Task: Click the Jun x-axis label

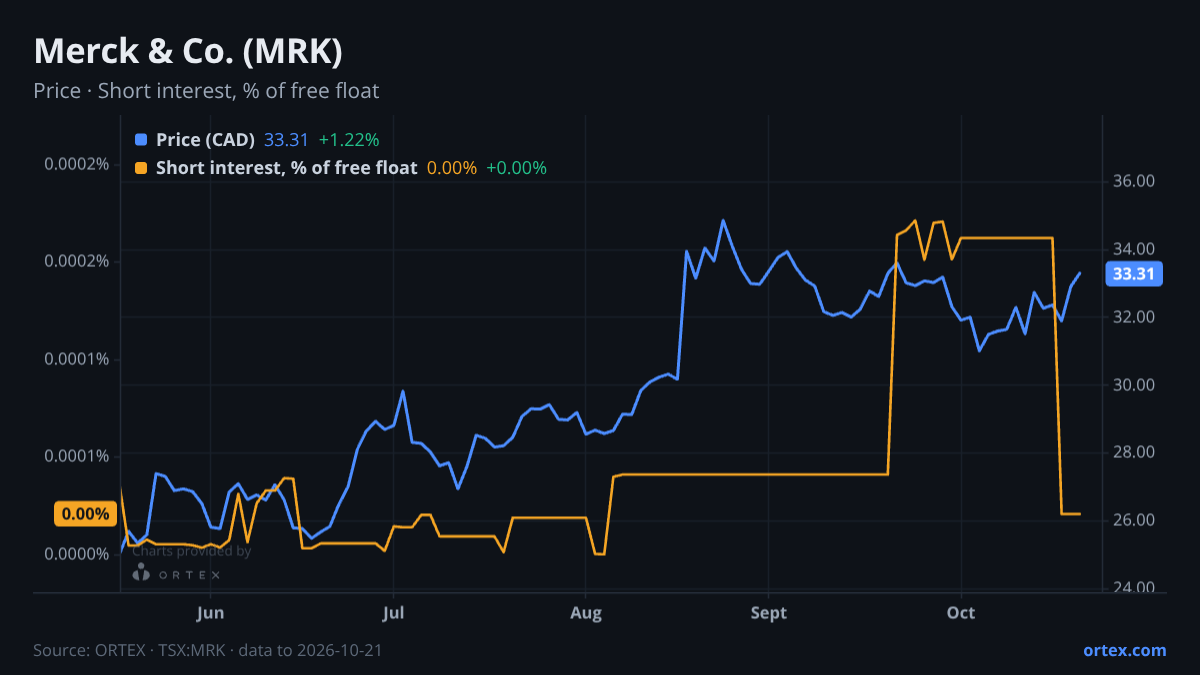Action: [x=210, y=612]
